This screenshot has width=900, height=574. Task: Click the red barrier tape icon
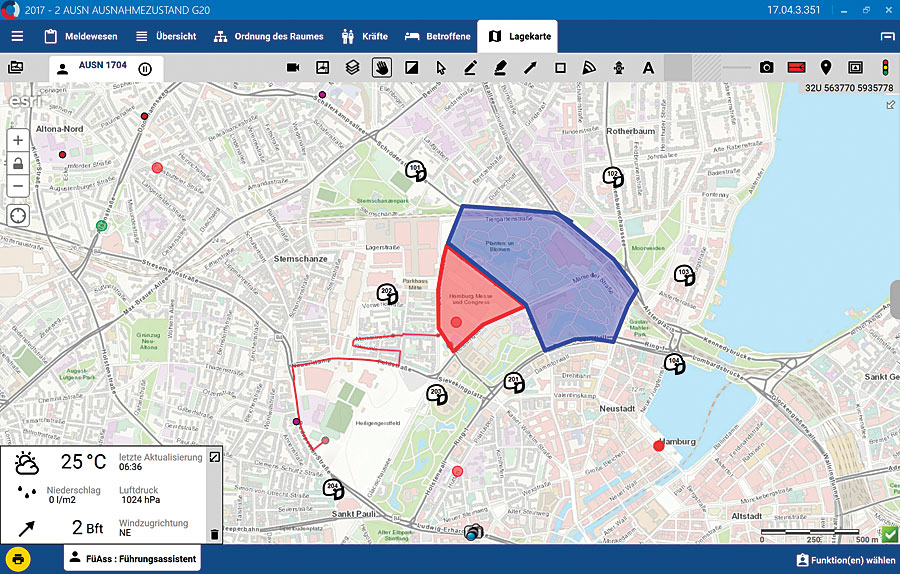click(x=796, y=68)
